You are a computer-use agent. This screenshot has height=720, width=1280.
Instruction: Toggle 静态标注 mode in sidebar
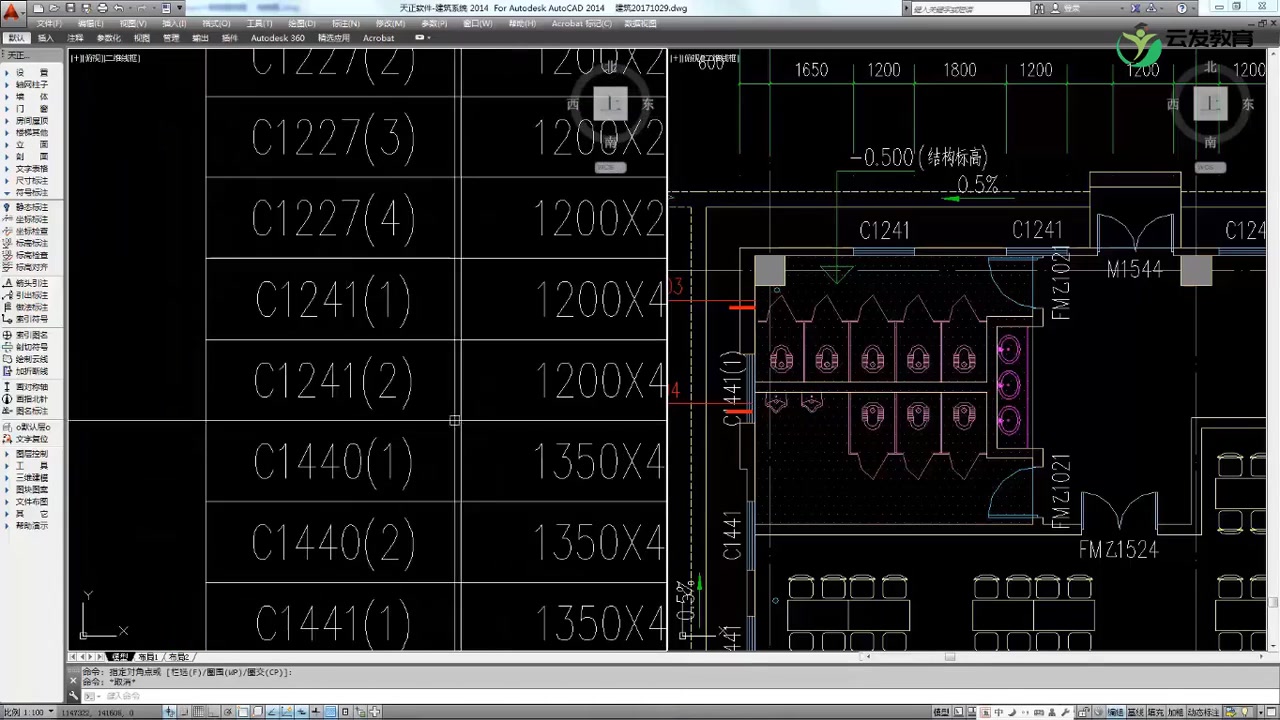tap(26, 207)
